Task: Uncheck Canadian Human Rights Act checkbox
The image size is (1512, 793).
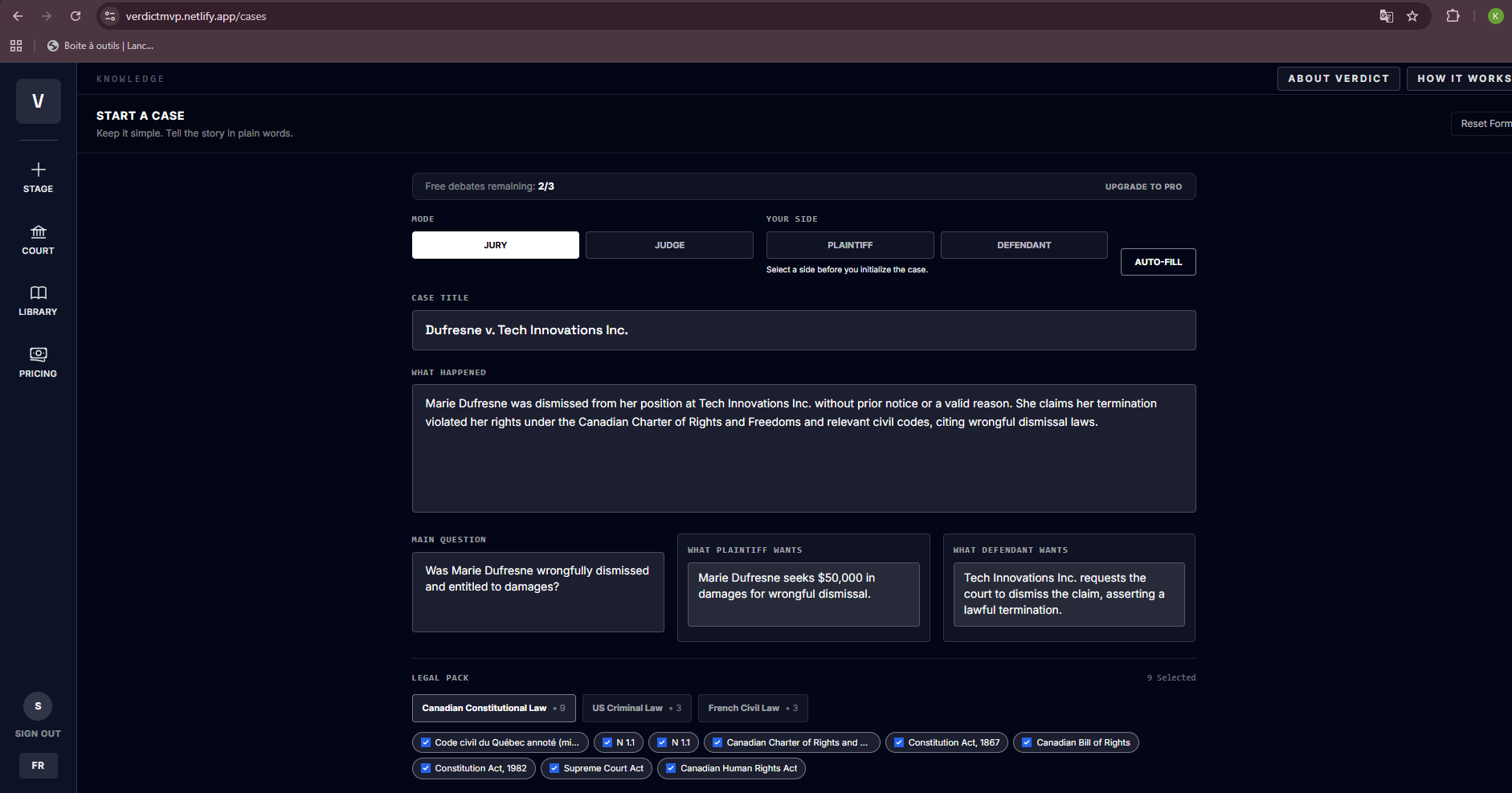Action: coord(671,768)
